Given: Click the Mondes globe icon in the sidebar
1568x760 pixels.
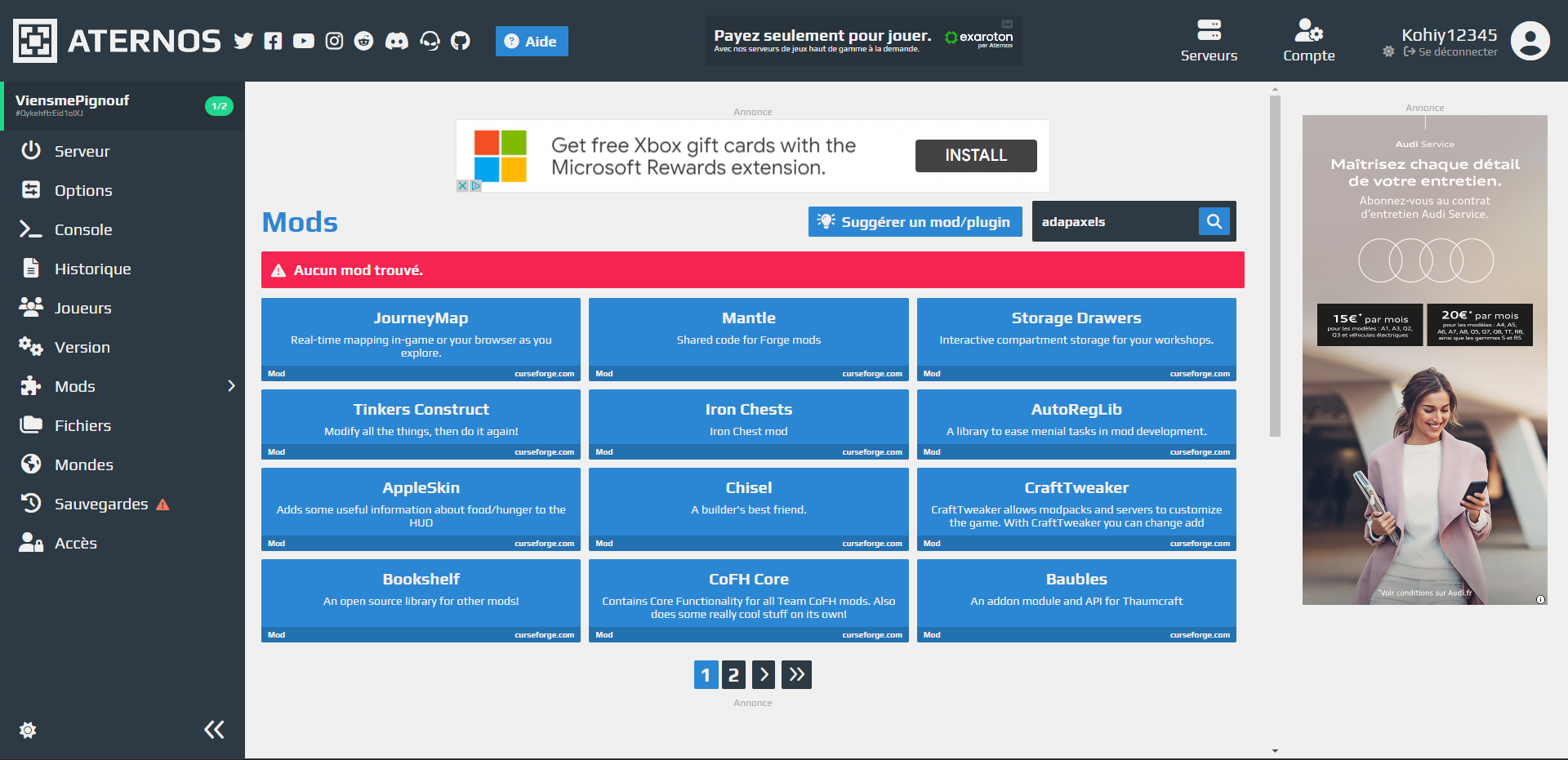Looking at the screenshot, I should coord(31,464).
